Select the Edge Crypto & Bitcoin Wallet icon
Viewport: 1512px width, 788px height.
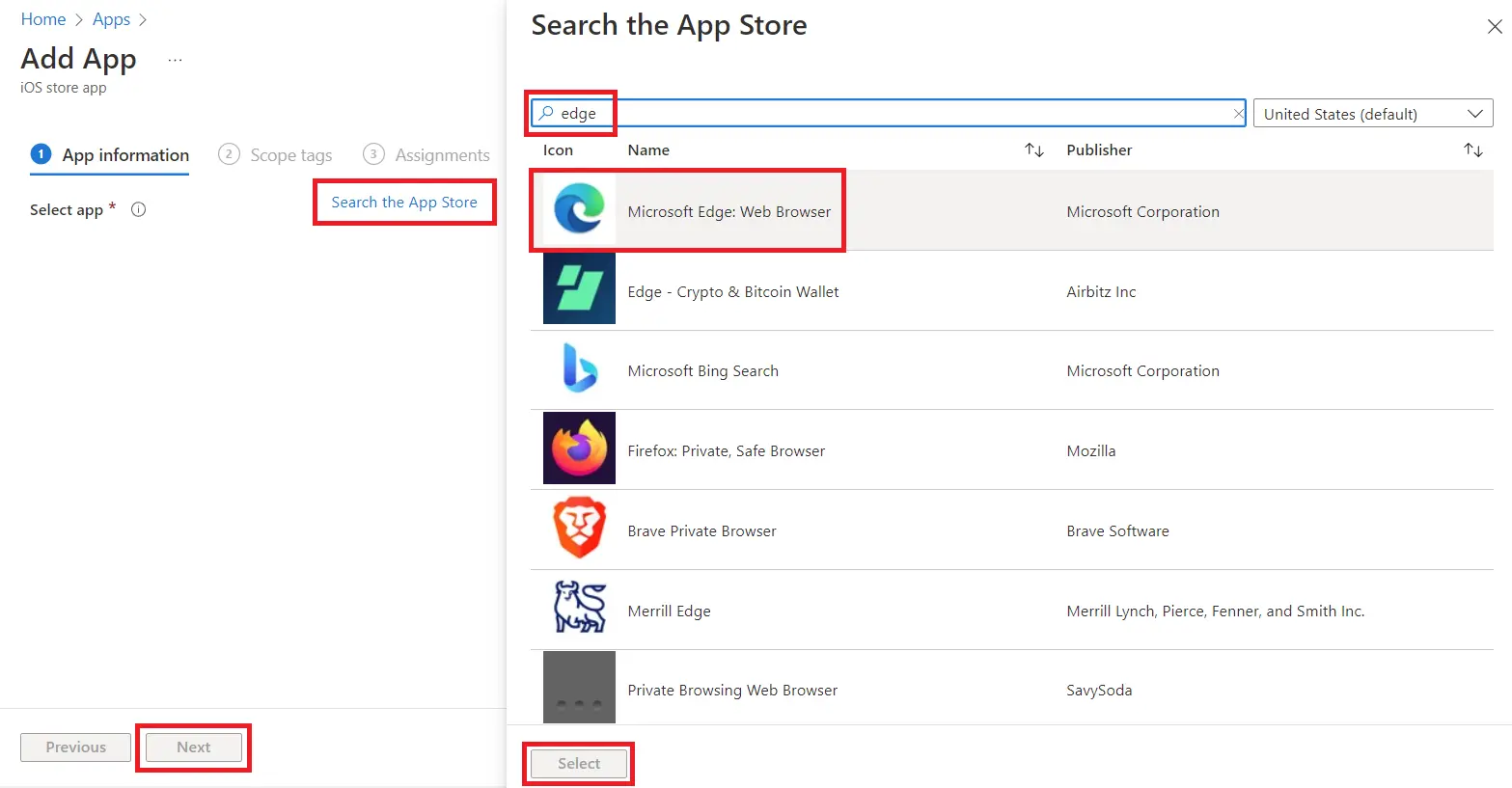(x=579, y=289)
